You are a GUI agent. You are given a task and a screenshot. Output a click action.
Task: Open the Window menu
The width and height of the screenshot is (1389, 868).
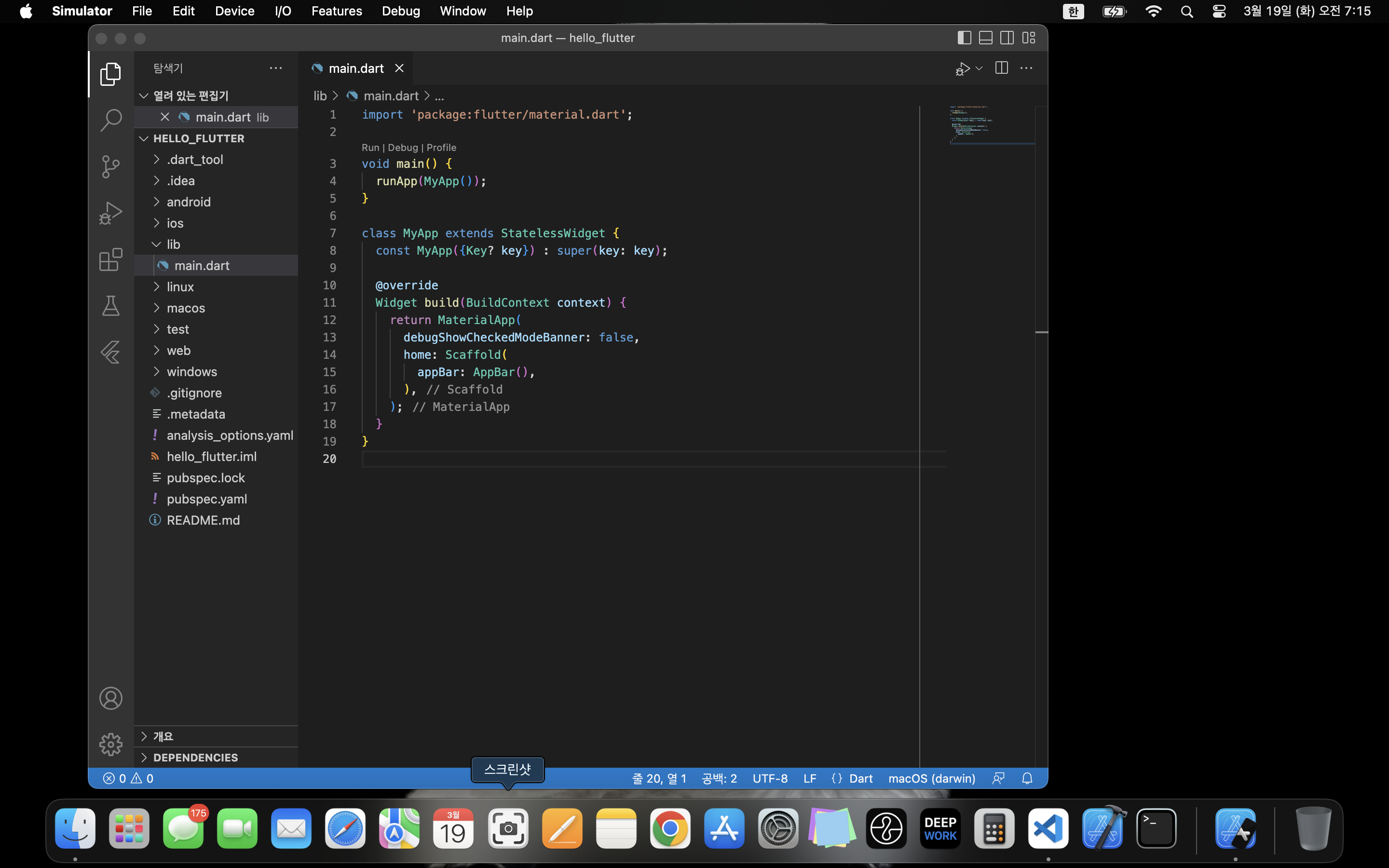point(463,11)
